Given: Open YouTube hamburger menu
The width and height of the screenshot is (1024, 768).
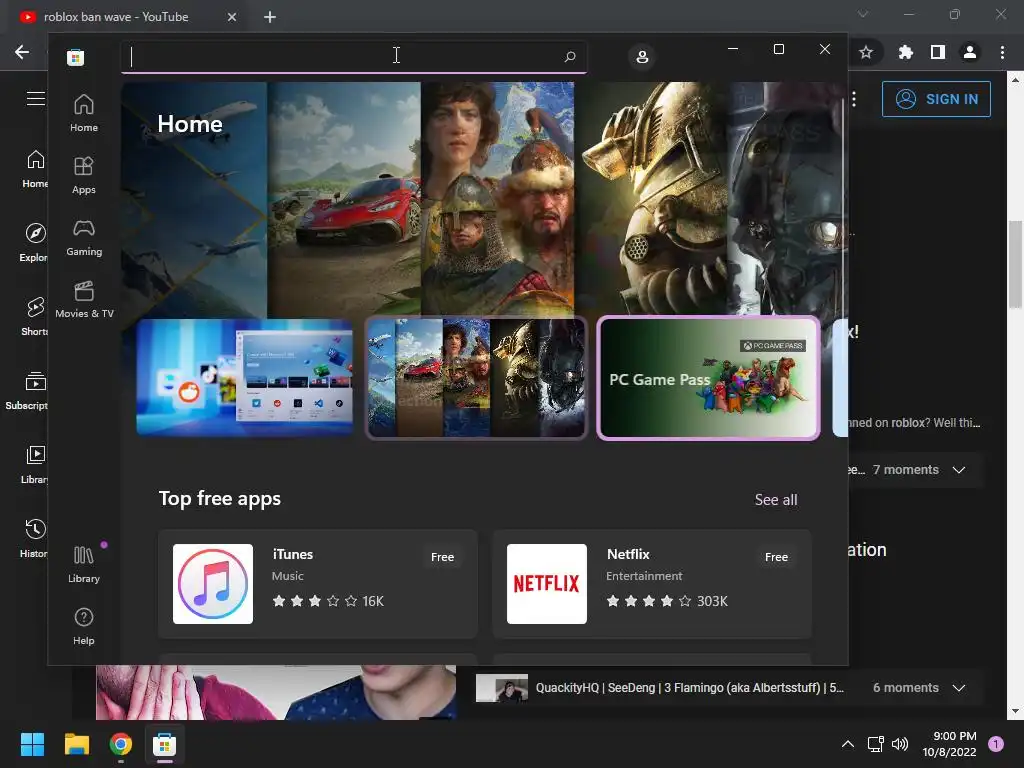Looking at the screenshot, I should pyautogui.click(x=35, y=99).
